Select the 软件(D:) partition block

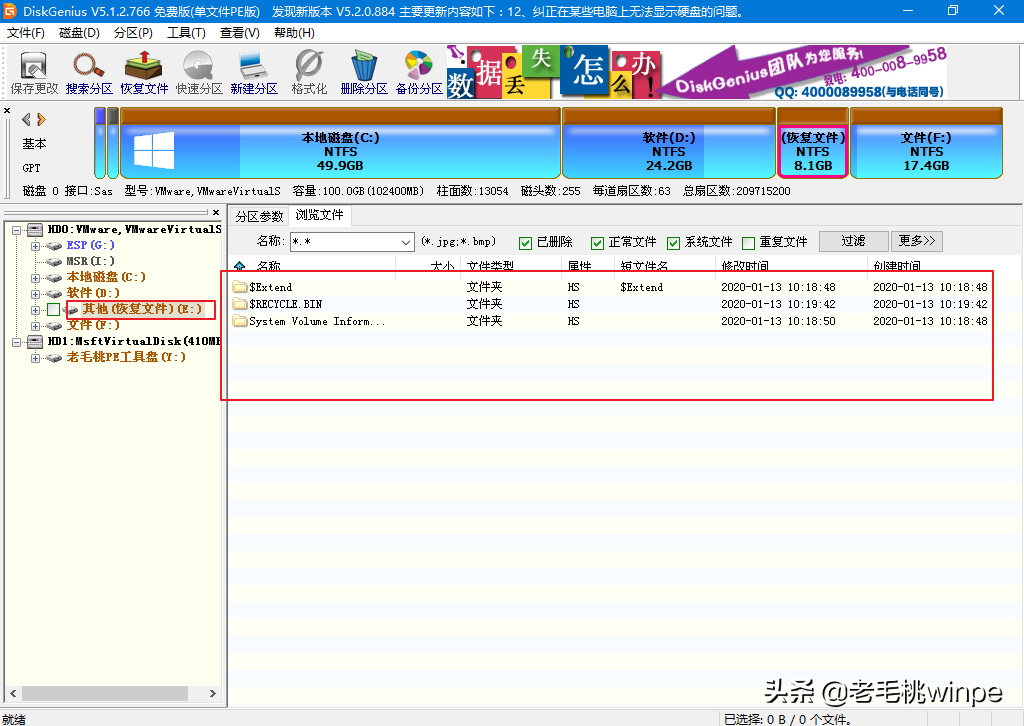(668, 143)
